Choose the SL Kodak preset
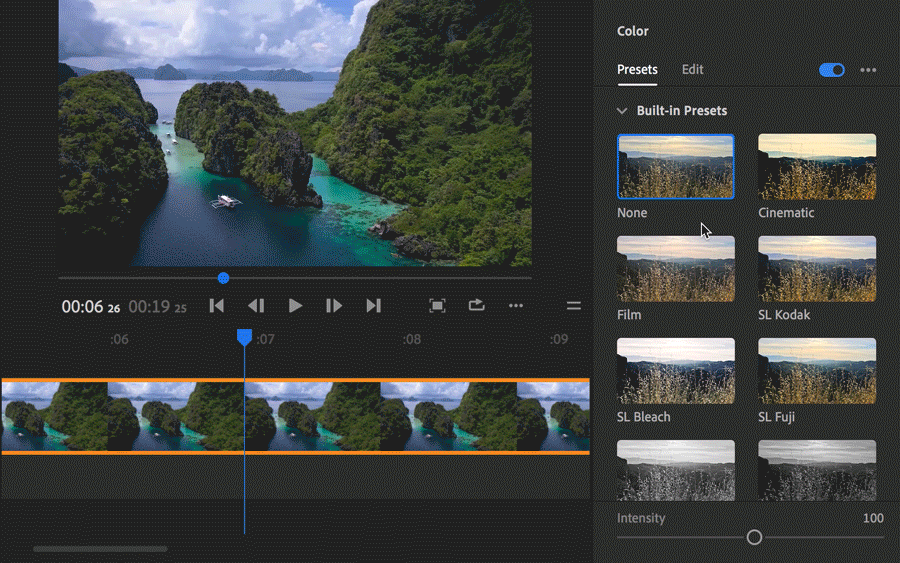Screen dimensions: 900x563 click(817, 269)
